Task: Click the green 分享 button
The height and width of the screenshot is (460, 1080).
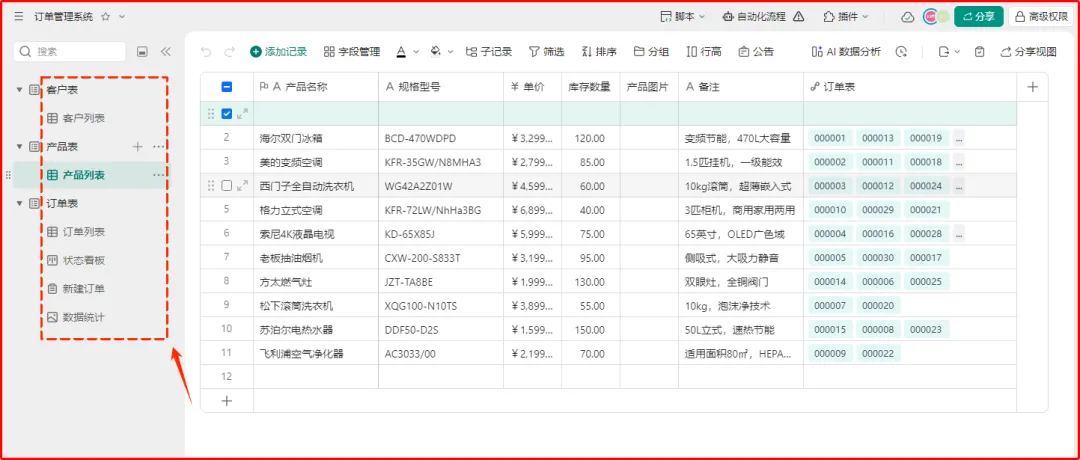Action: point(978,17)
